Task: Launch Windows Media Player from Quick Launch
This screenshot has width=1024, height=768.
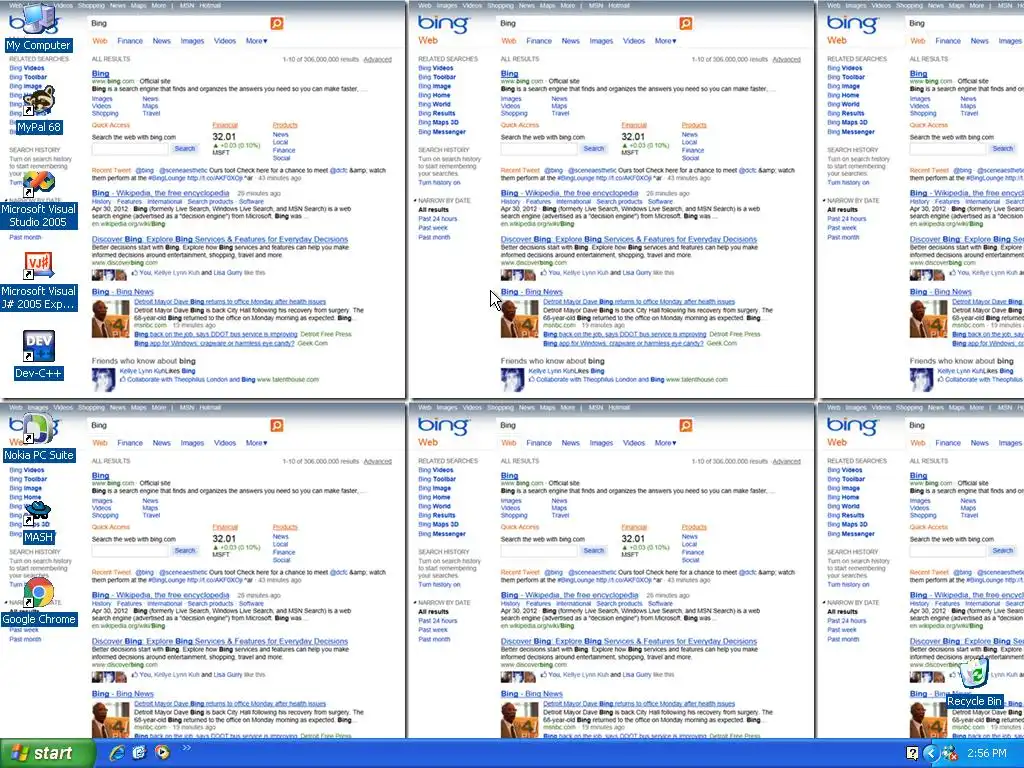Action: tap(162, 753)
